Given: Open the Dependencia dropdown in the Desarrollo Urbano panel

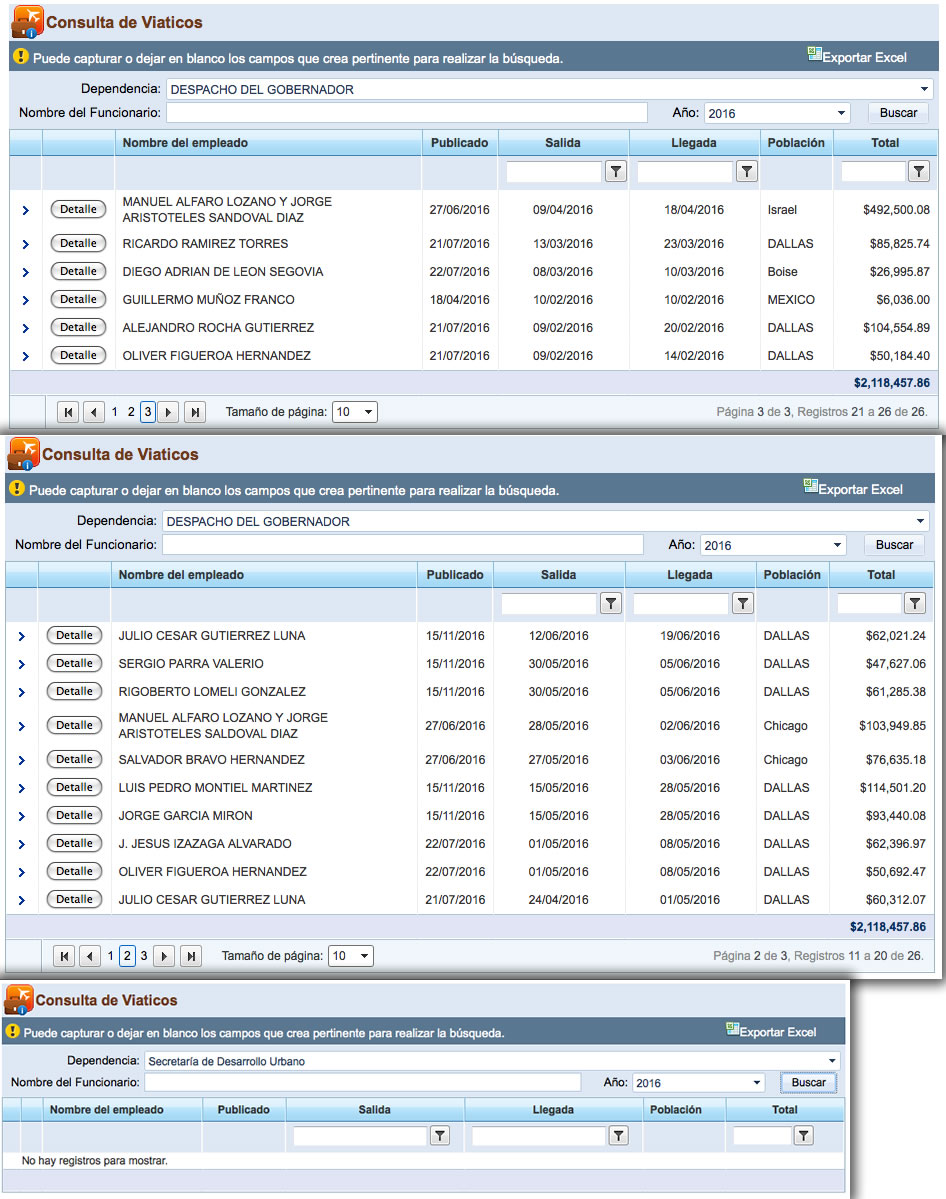Looking at the screenshot, I should (x=831, y=1061).
